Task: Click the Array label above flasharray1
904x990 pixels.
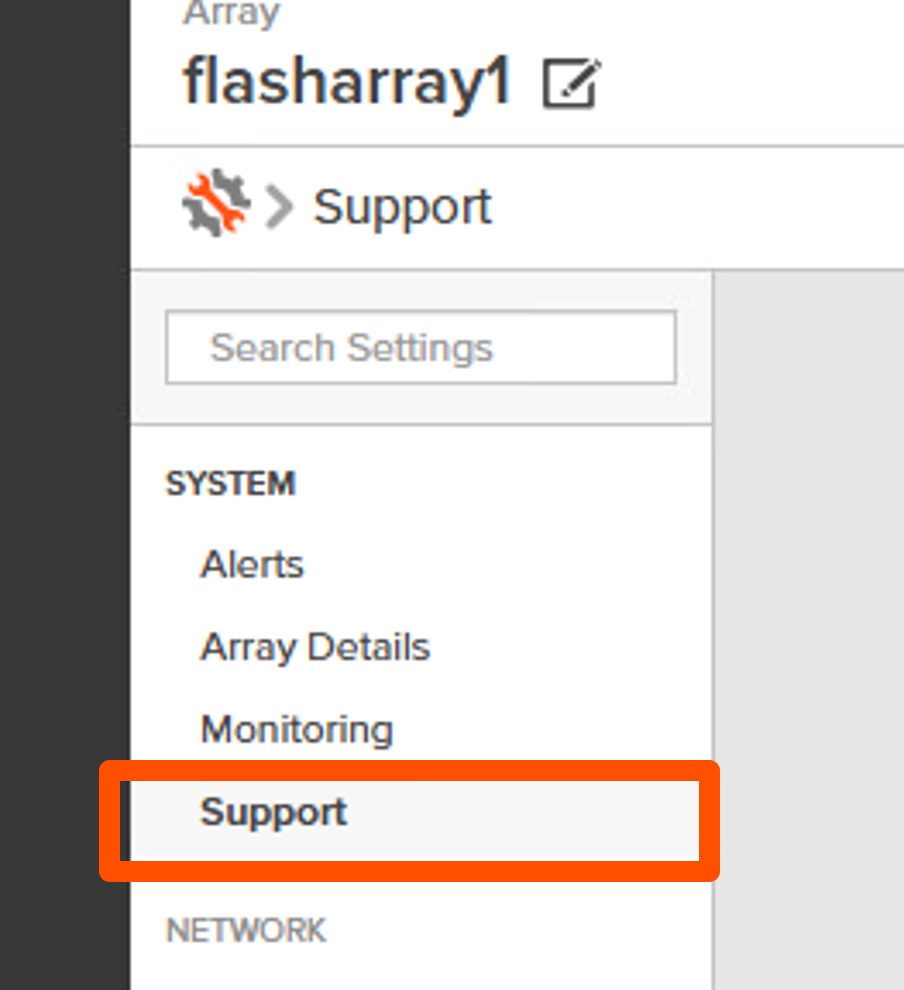Action: (231, 14)
